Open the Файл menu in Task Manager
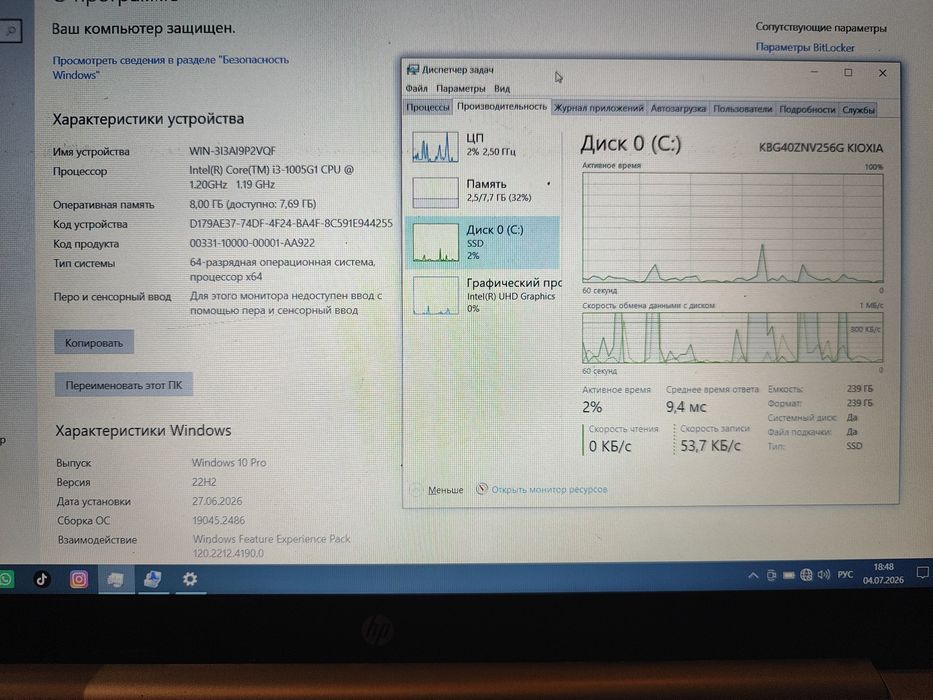 coord(417,88)
